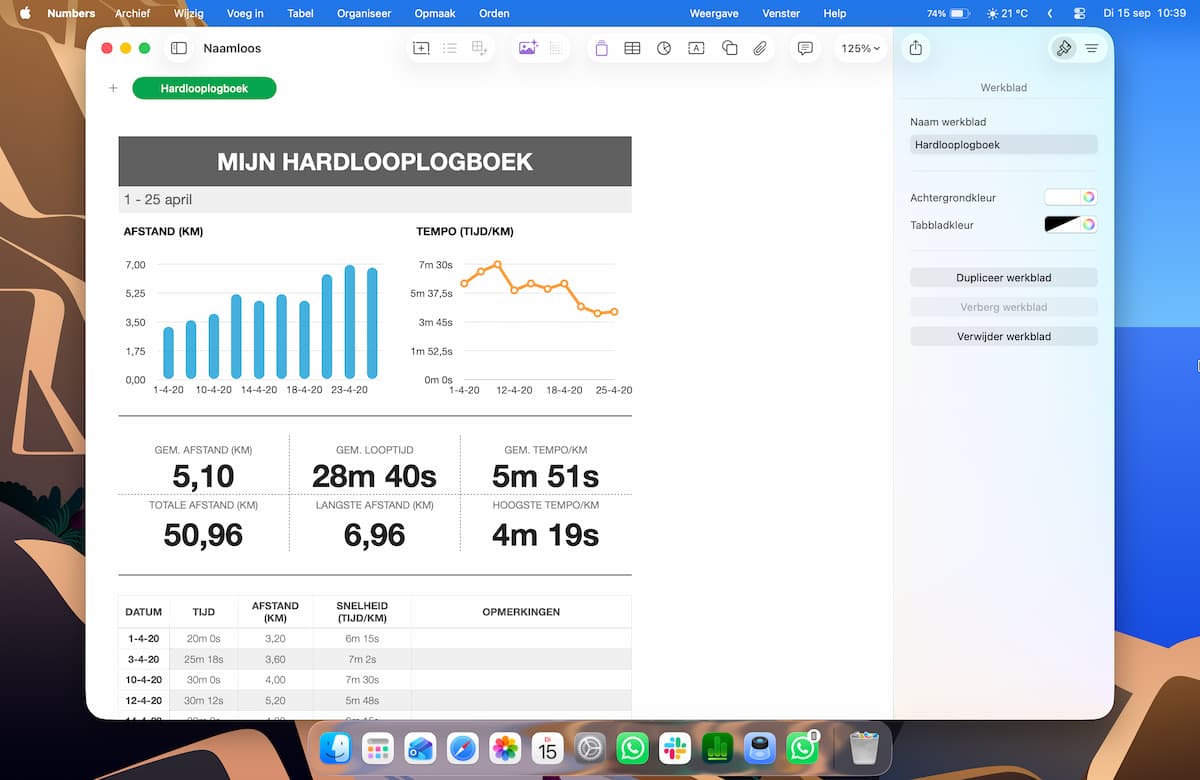Toggle the Format paintbrush inspector
The height and width of the screenshot is (780, 1200).
click(1064, 48)
